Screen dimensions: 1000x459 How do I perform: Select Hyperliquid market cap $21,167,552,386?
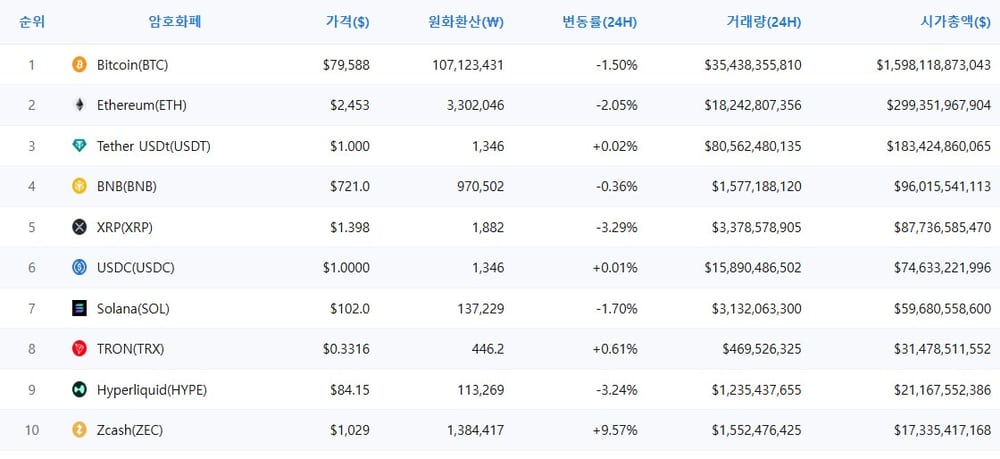click(x=943, y=390)
